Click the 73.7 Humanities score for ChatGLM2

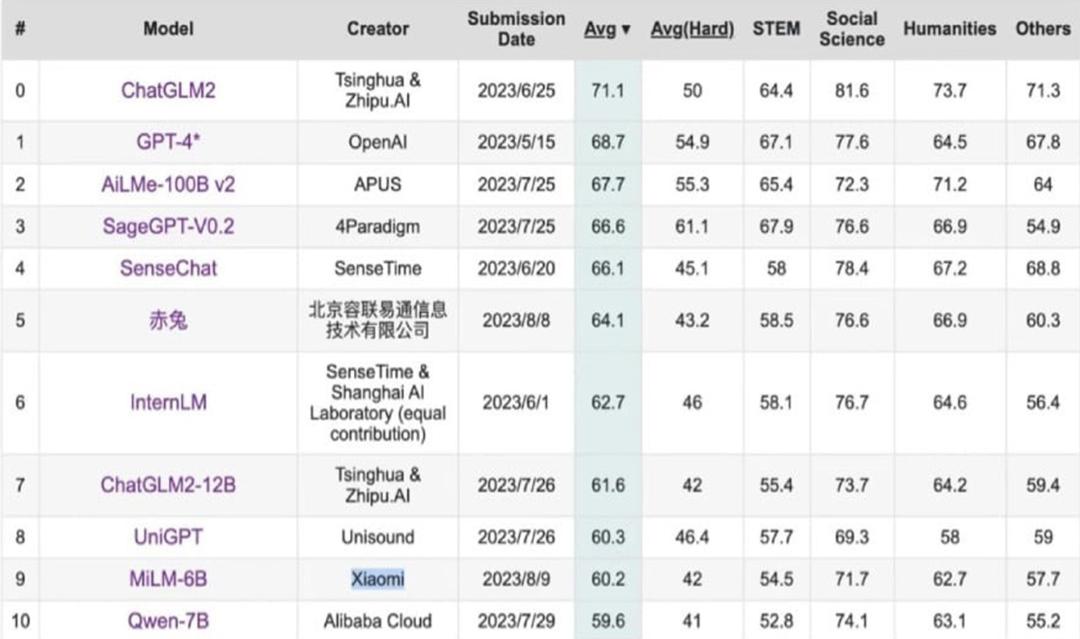click(x=949, y=90)
